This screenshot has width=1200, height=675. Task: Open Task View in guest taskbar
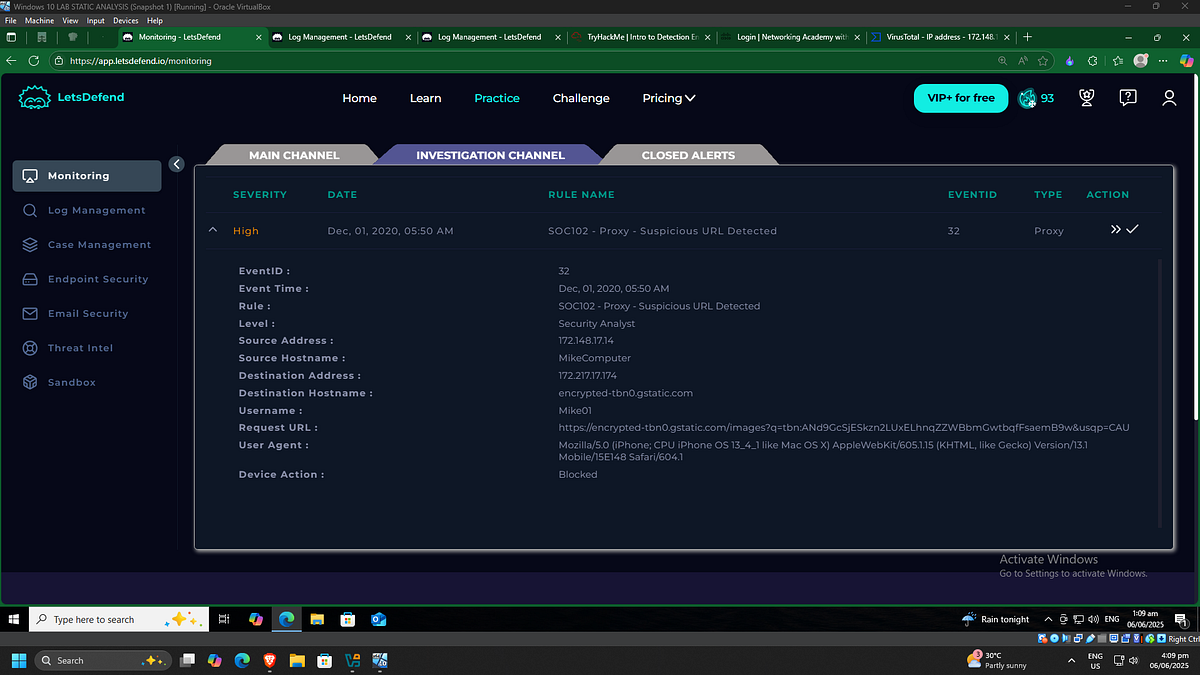(224, 619)
